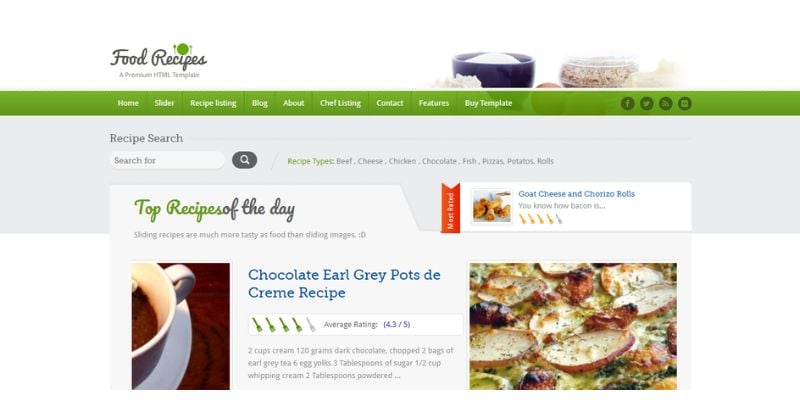This screenshot has height=400, width=800.
Task: Filter by Chicken recipe type
Action: tap(402, 161)
